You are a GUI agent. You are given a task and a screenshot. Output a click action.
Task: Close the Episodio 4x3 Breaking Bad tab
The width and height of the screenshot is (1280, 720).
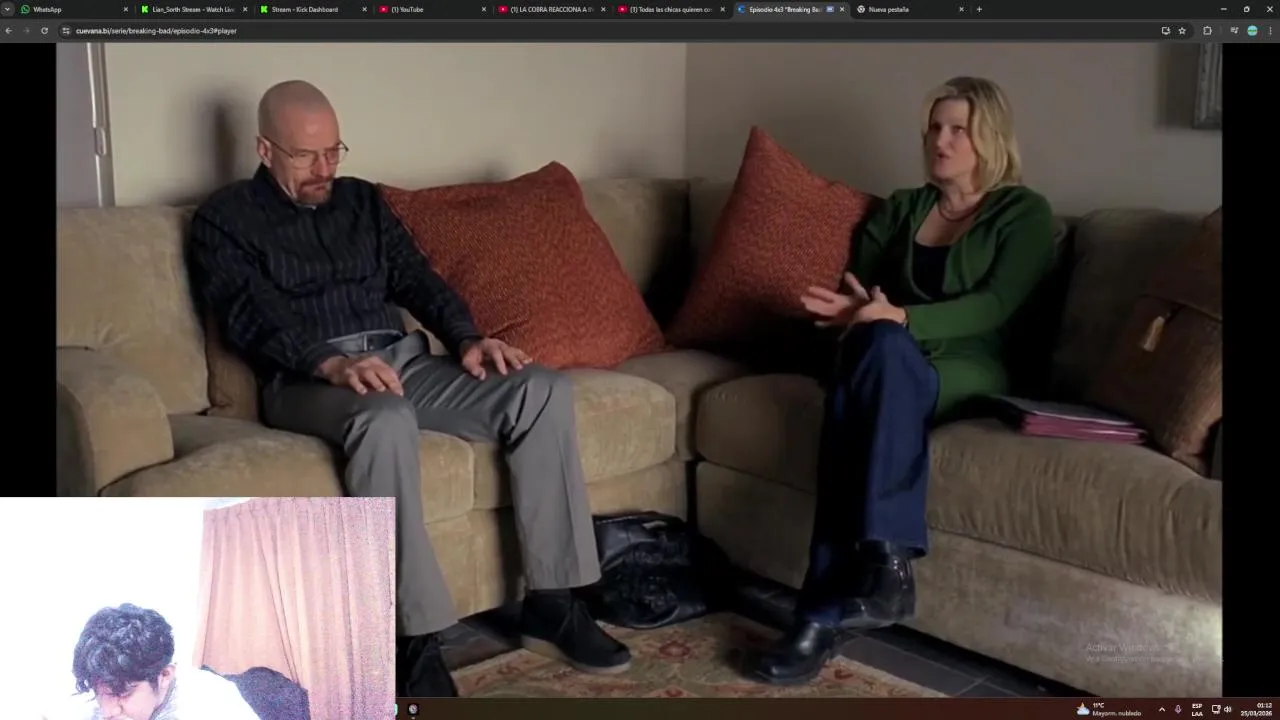(842, 9)
